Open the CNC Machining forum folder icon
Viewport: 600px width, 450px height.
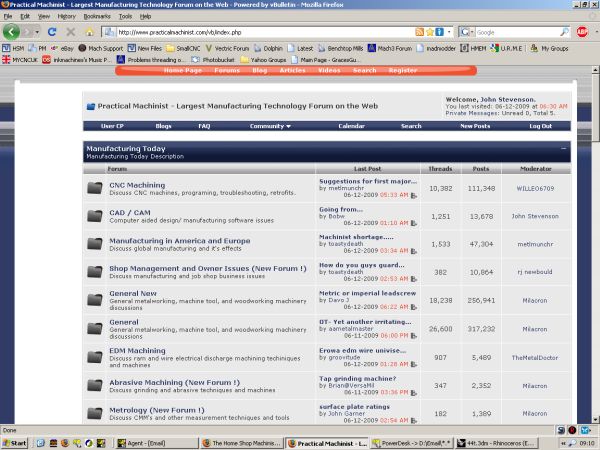[95, 188]
